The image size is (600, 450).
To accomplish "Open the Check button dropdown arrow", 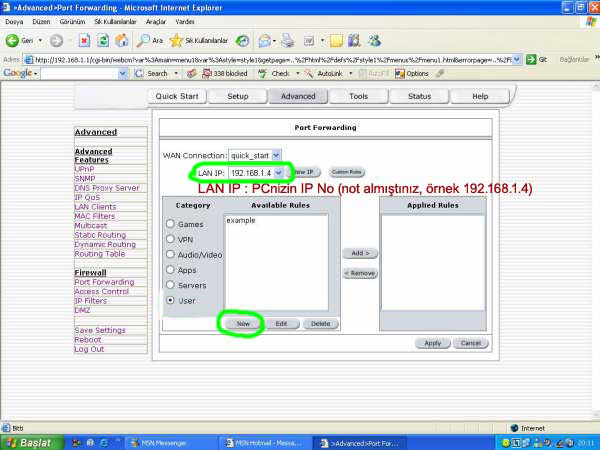I will (297, 73).
